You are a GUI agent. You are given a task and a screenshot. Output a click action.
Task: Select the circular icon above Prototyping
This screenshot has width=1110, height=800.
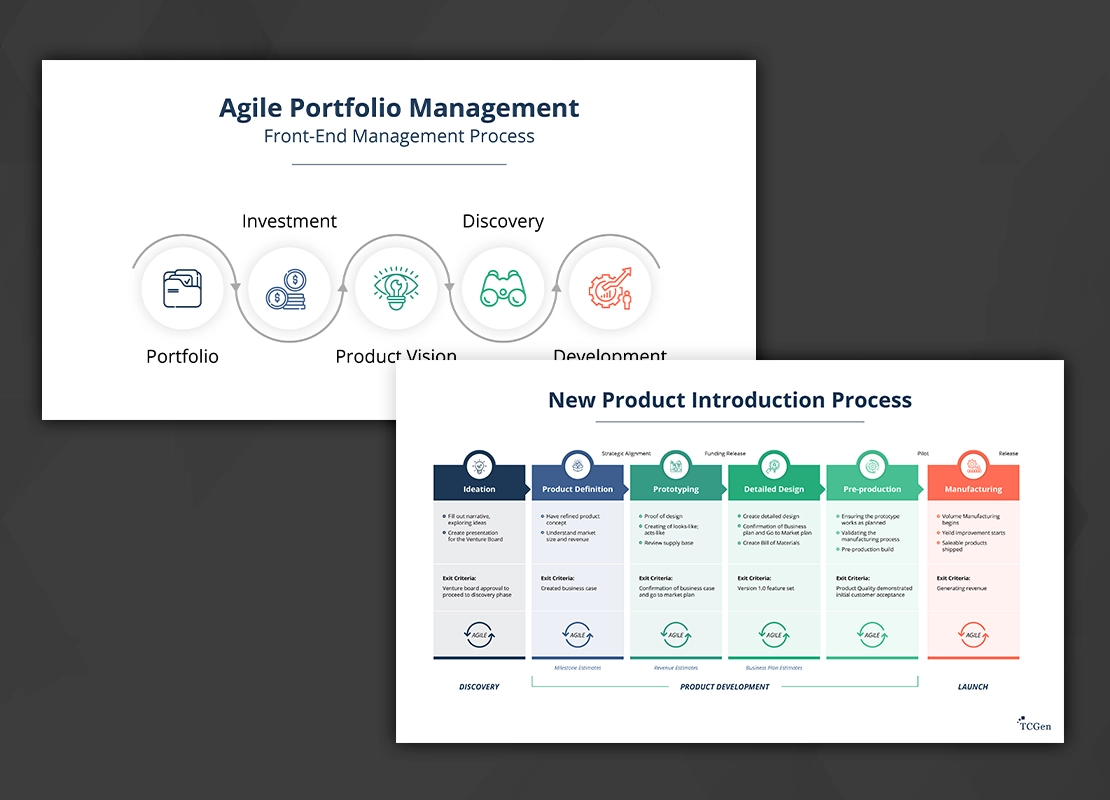coord(676,466)
